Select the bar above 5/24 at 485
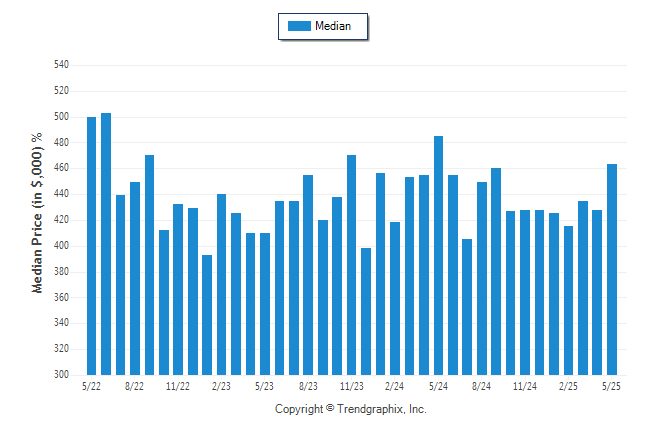This screenshot has width=646, height=434. (438, 256)
